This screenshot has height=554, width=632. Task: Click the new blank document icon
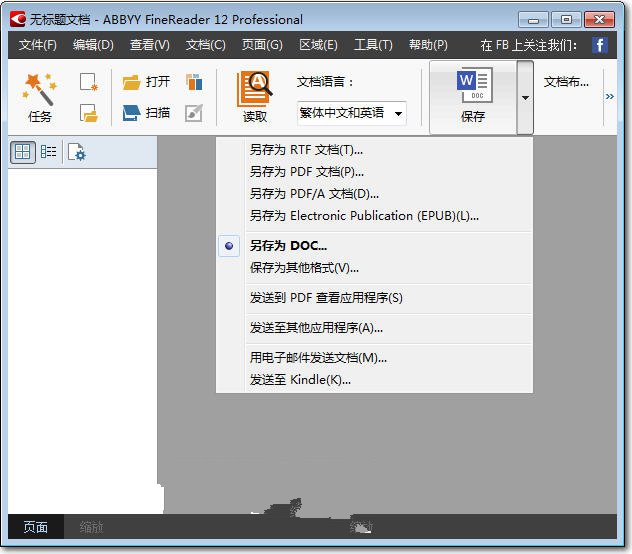click(x=89, y=82)
